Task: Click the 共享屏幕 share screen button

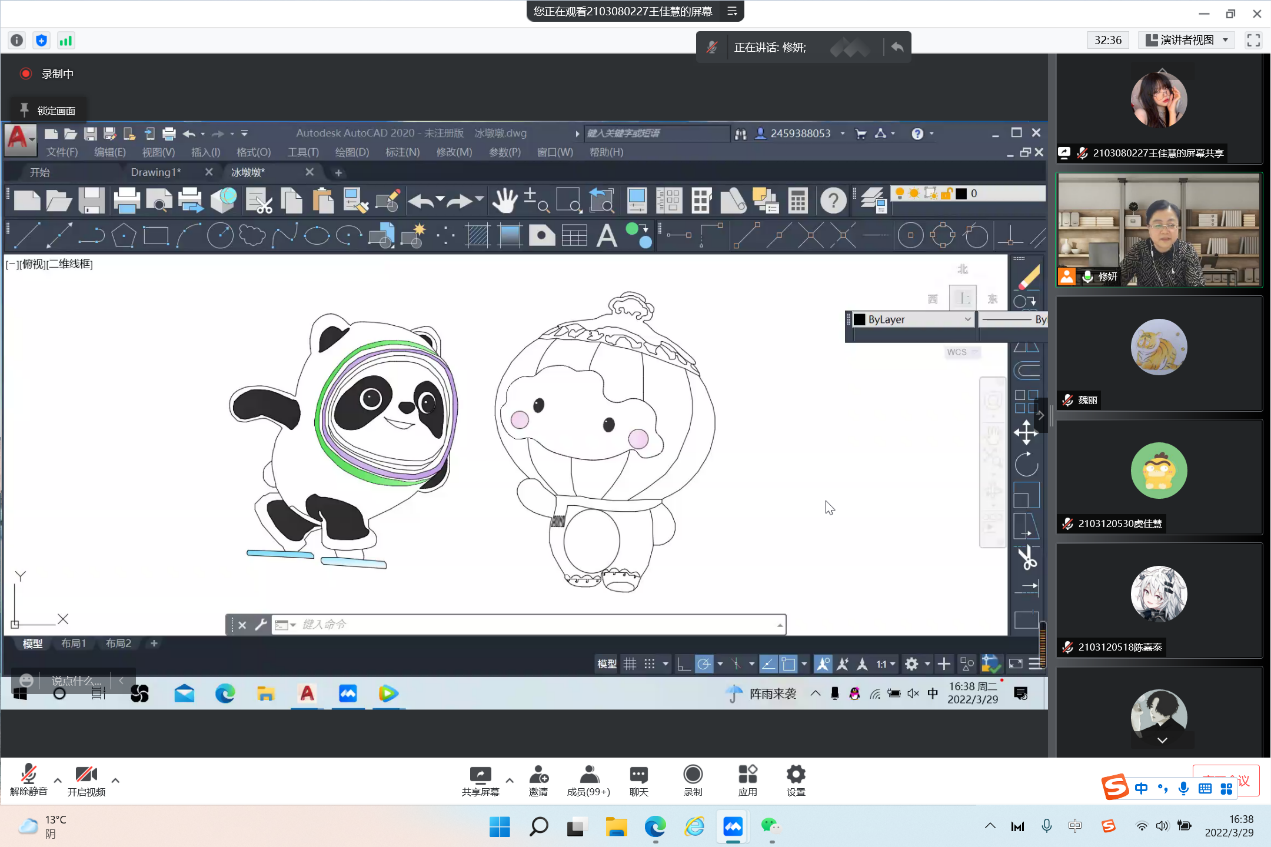Action: pyautogui.click(x=480, y=780)
